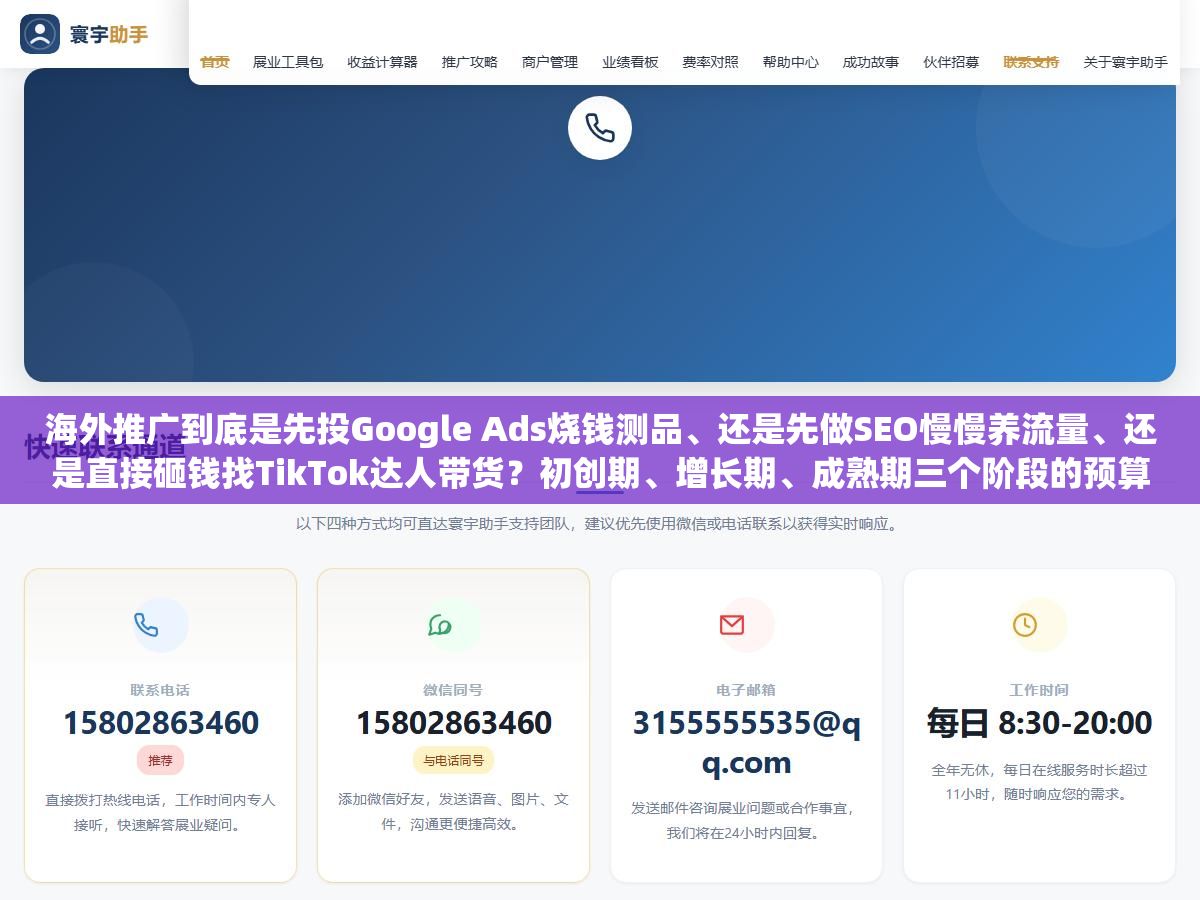Image resolution: width=1200 pixels, height=900 pixels.
Task: Open 帮助中心 from the navigation bar
Action: click(x=791, y=62)
